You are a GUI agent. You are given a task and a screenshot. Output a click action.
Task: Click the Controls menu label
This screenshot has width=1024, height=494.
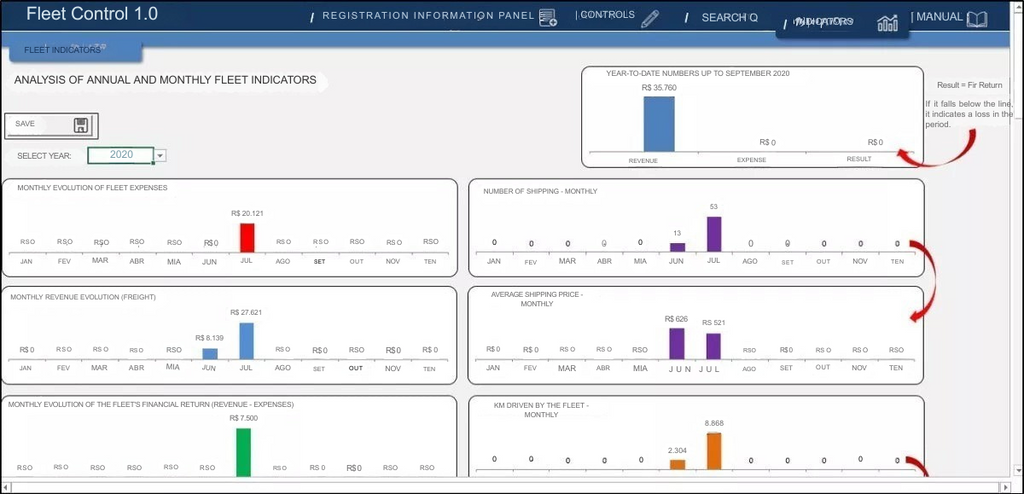click(x=607, y=15)
